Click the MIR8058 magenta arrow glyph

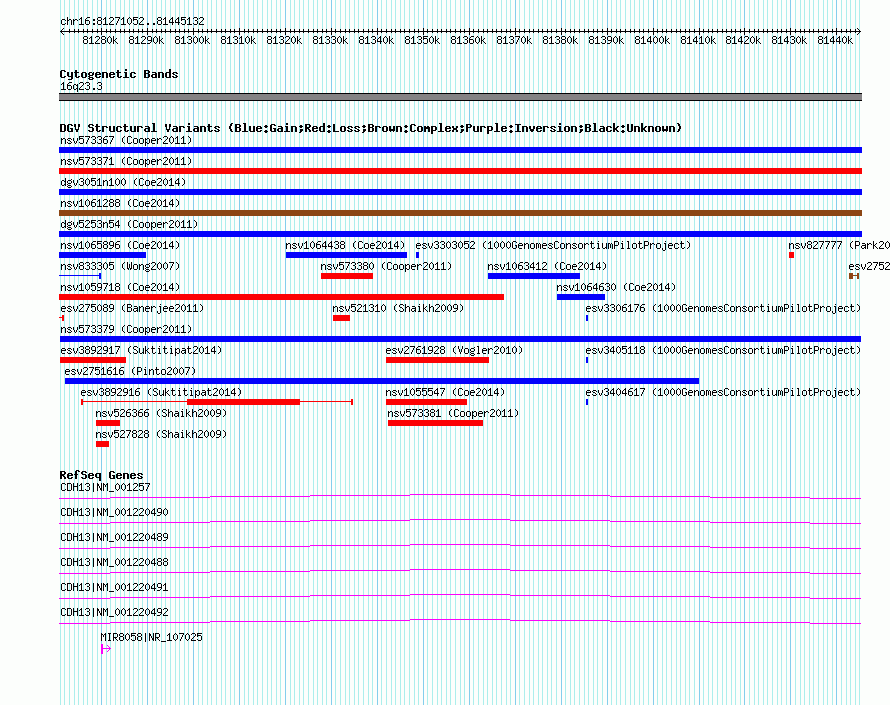point(106,649)
